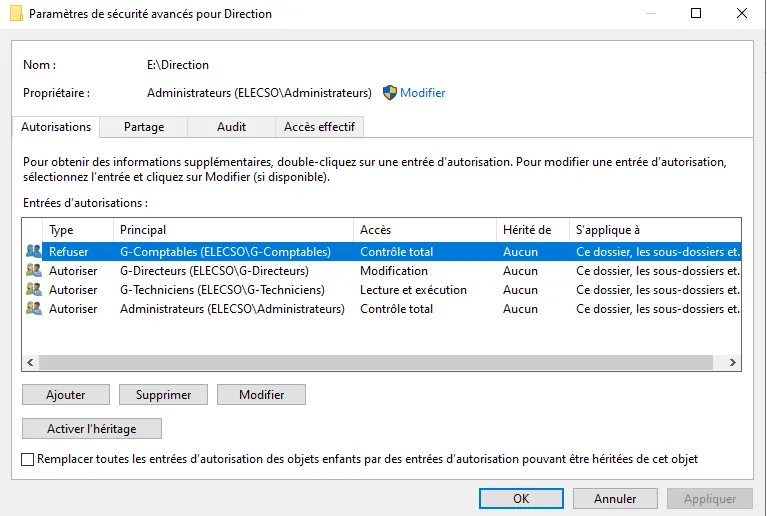Click the folder icon in the title bar
This screenshot has width=767, height=516.
tap(14, 14)
